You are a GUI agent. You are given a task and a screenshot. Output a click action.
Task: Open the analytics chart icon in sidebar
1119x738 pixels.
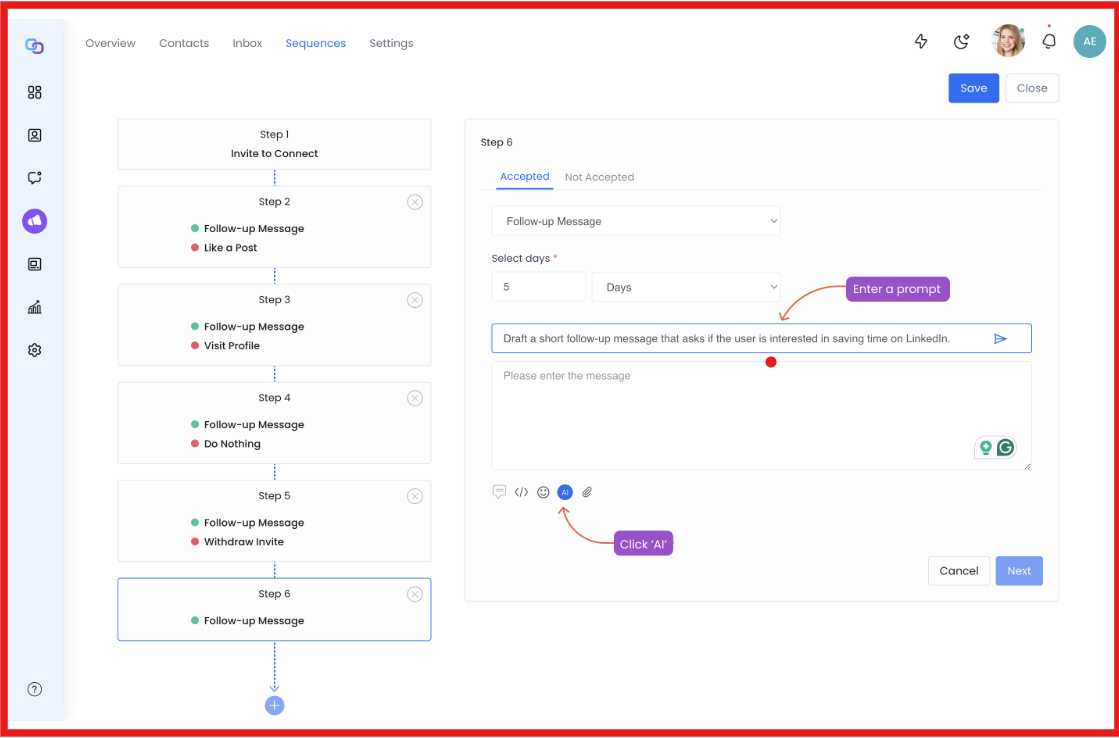pyautogui.click(x=34, y=307)
